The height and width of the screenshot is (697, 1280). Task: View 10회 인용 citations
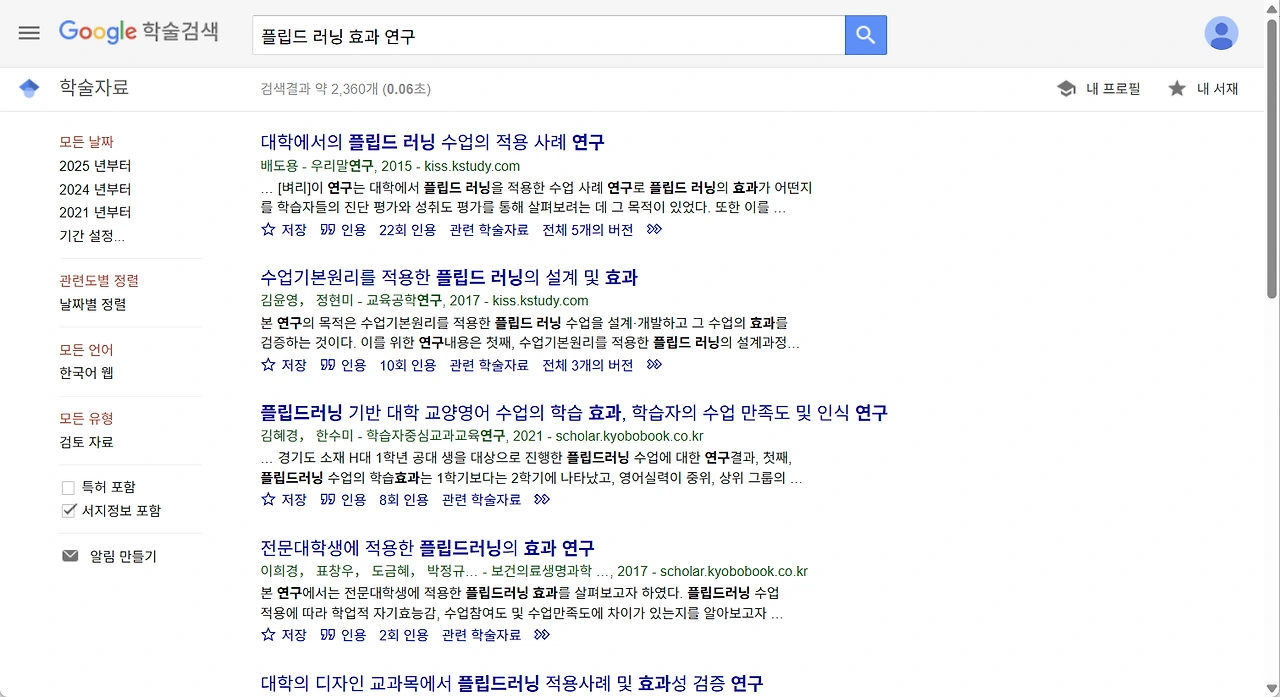click(x=407, y=365)
